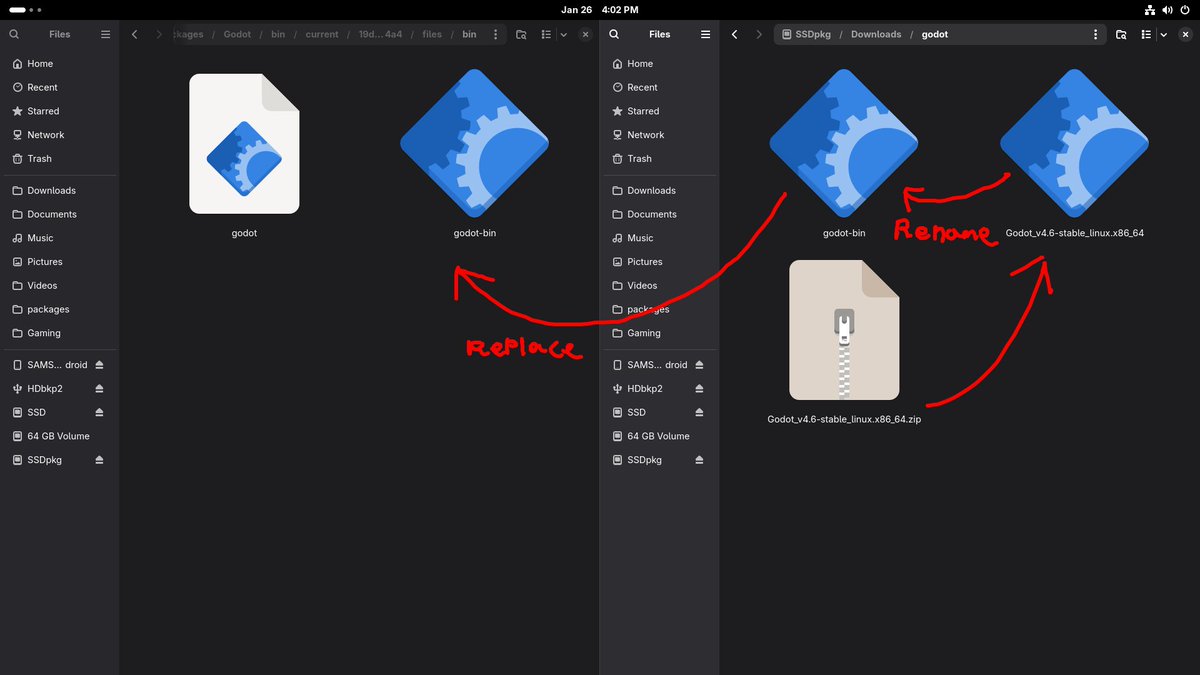The height and width of the screenshot is (675, 1200).
Task: Go back in the right Files window
Action: 735,34
